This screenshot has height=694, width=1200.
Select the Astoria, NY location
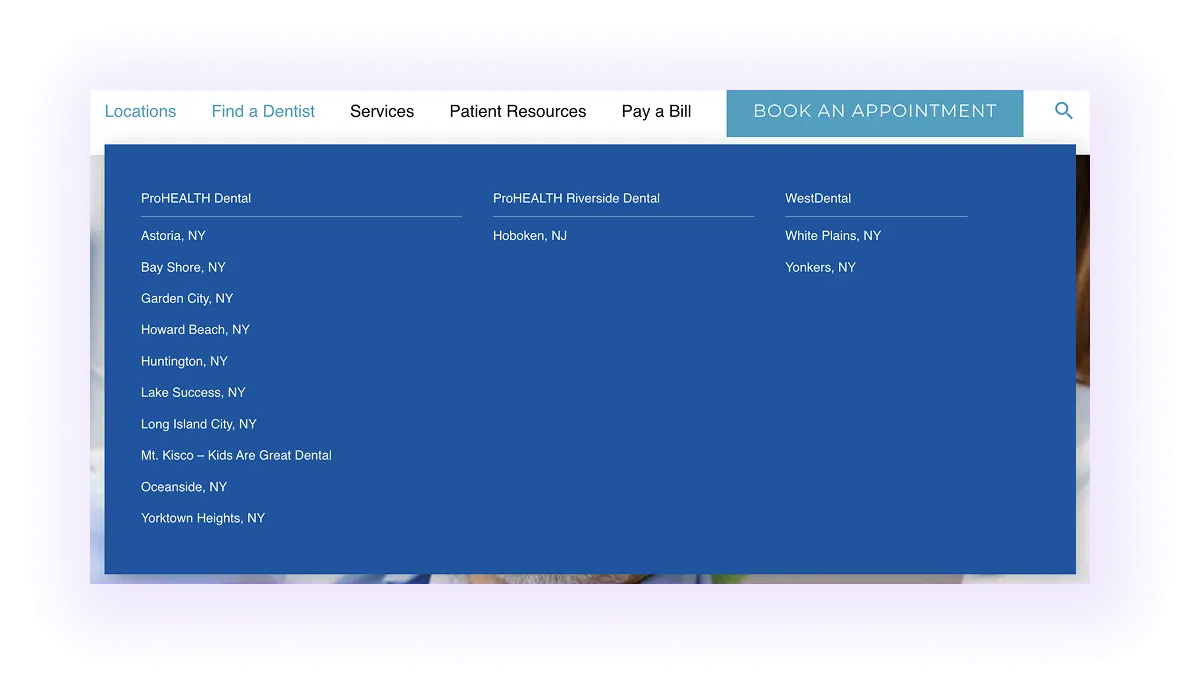pos(173,235)
